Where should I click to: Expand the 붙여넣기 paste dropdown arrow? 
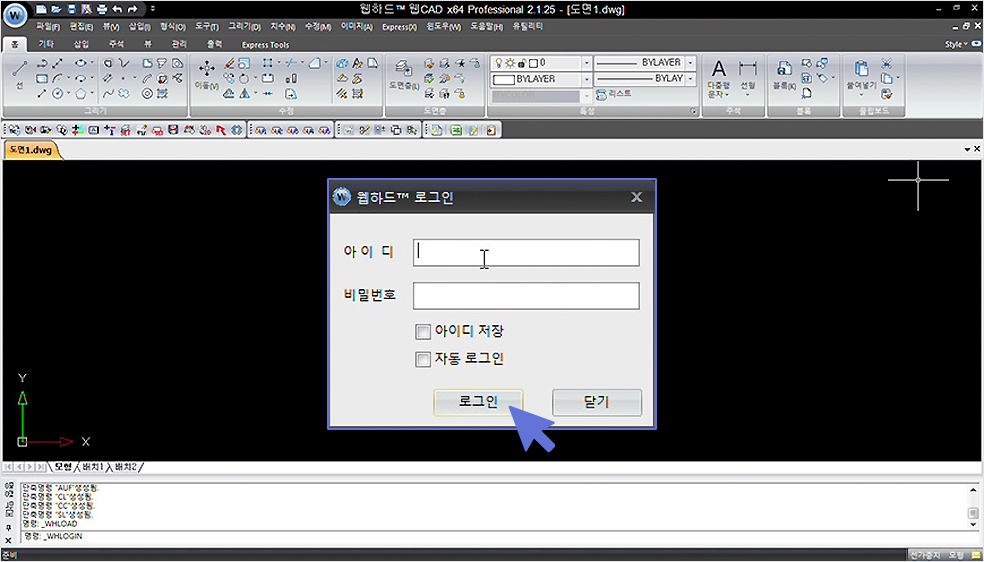pos(862,95)
